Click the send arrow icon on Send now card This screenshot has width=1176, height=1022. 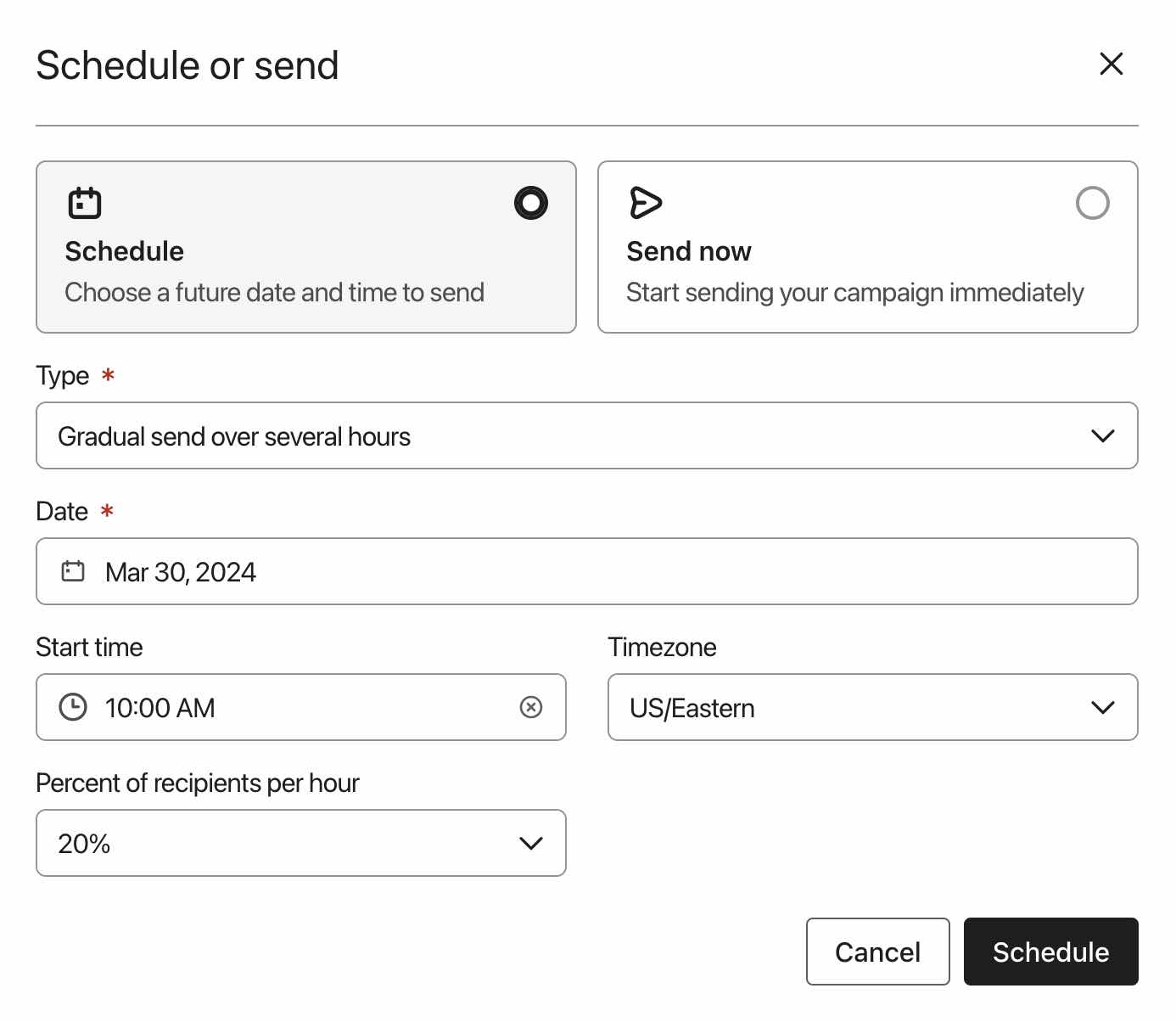coord(647,202)
